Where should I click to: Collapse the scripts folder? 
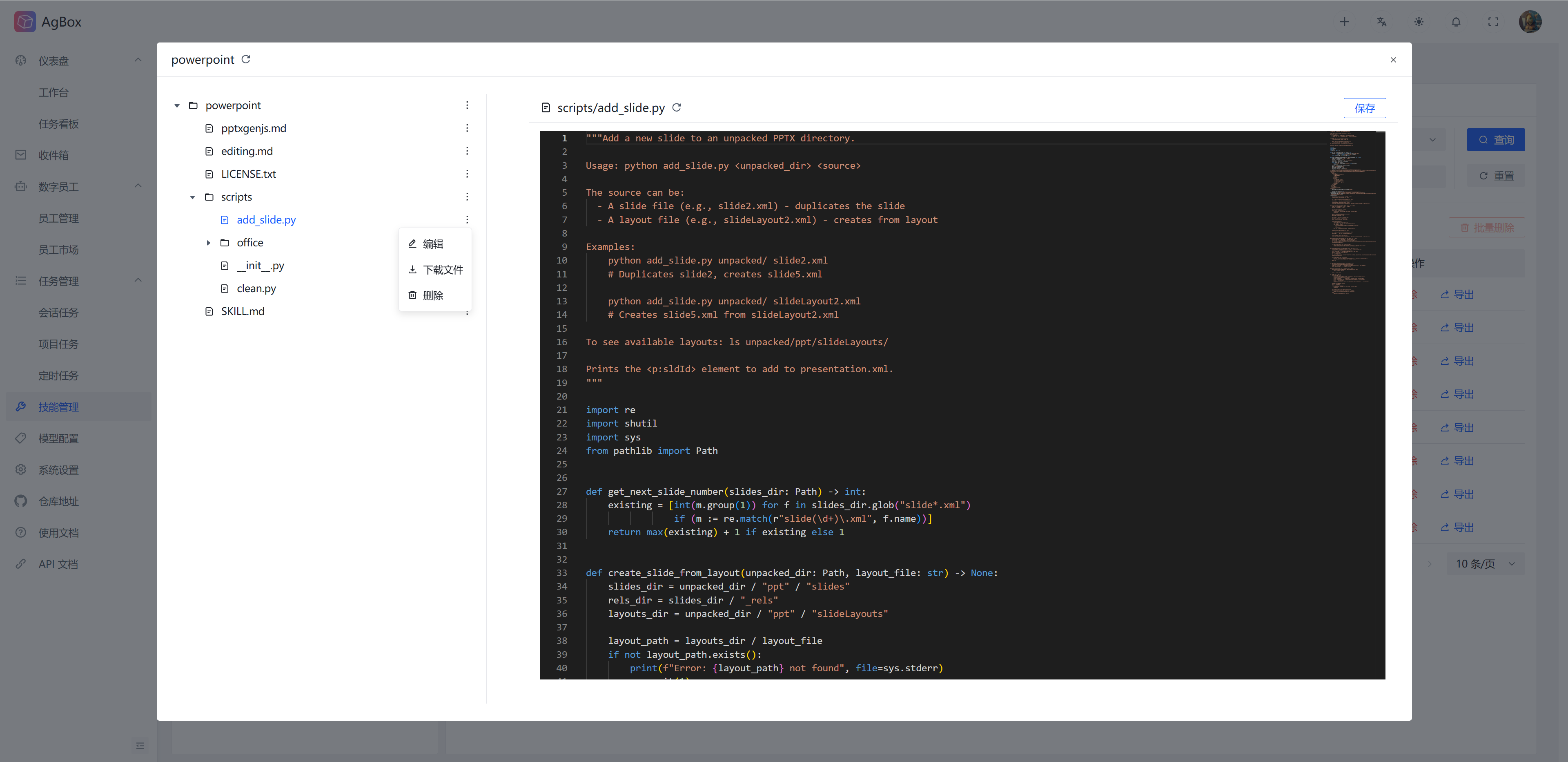click(x=192, y=197)
